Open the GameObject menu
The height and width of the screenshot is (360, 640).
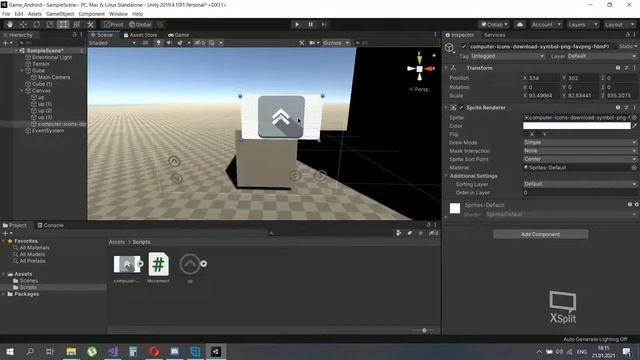point(60,14)
